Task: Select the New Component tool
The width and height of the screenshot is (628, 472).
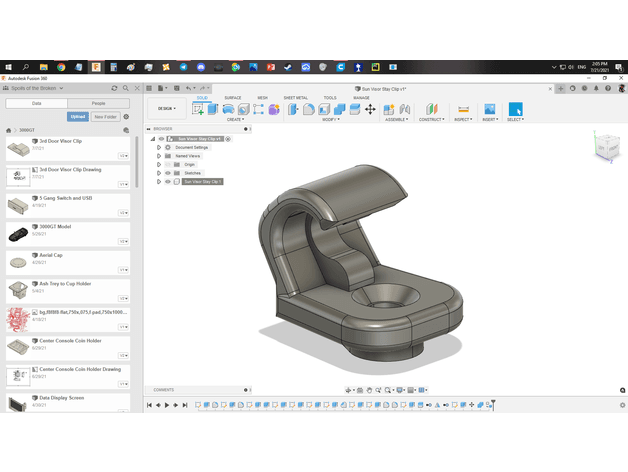Action: click(389, 109)
